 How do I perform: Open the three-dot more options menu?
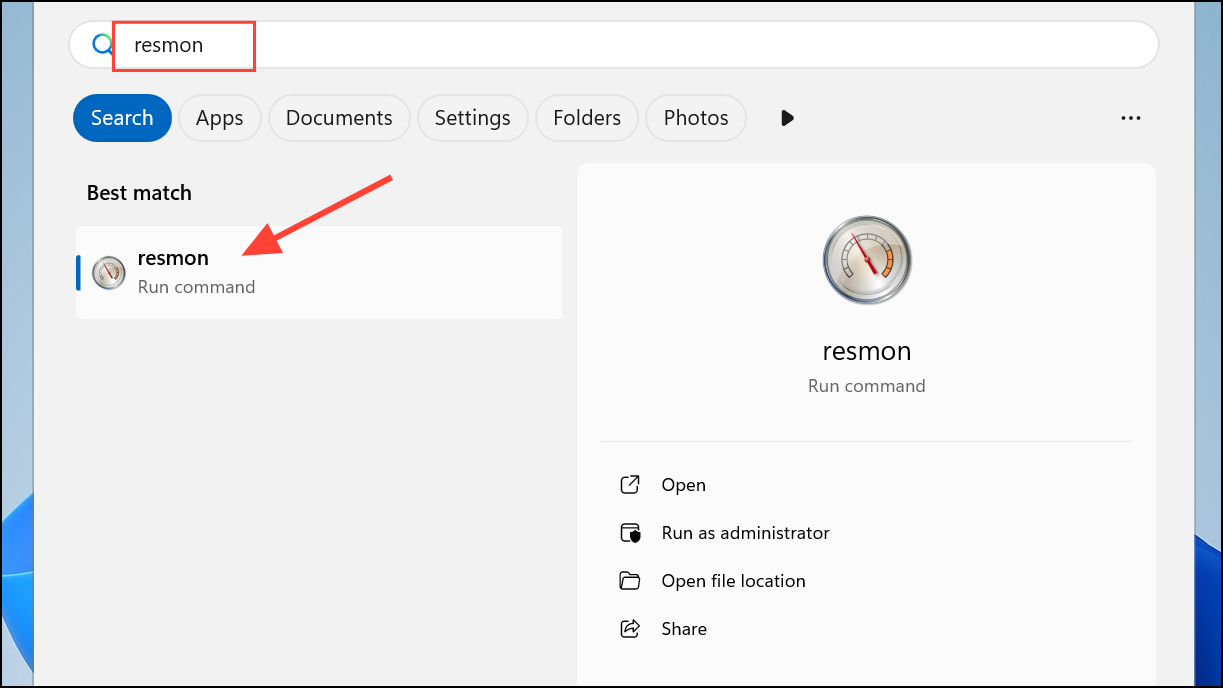[x=1131, y=118]
